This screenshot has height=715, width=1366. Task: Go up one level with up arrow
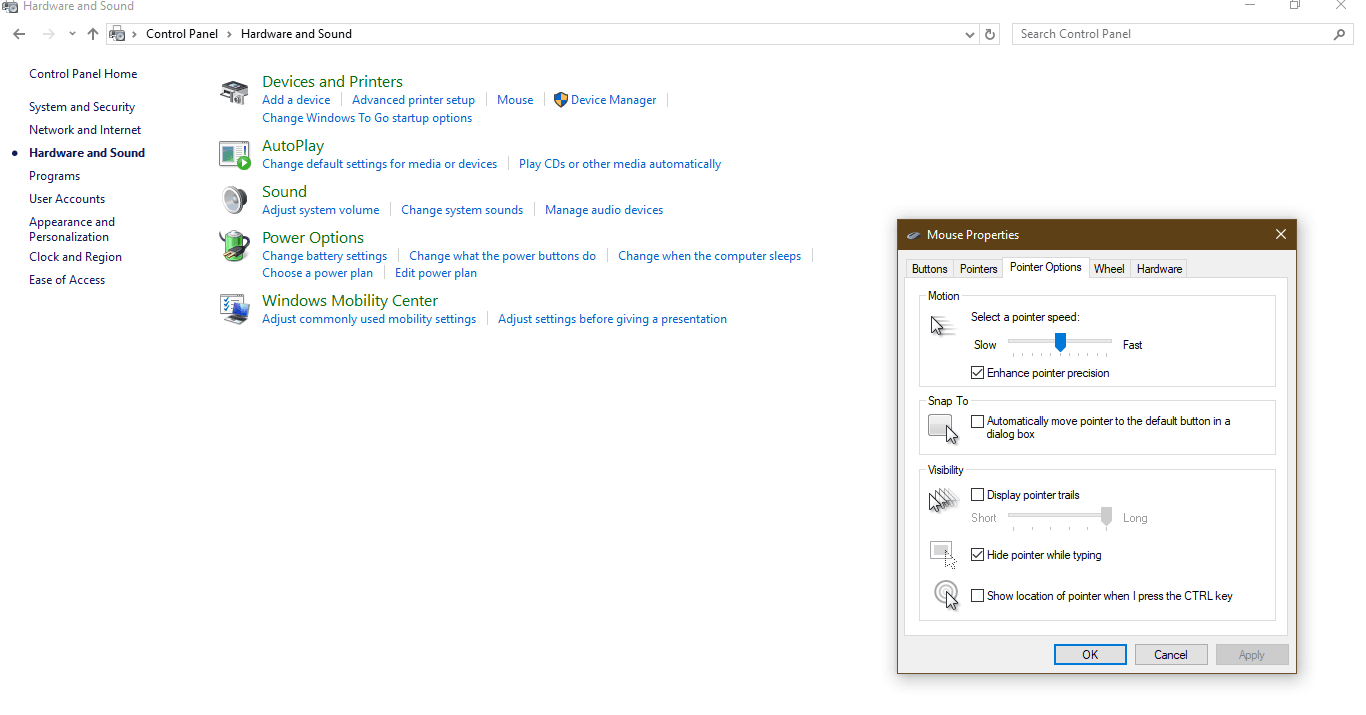(93, 34)
